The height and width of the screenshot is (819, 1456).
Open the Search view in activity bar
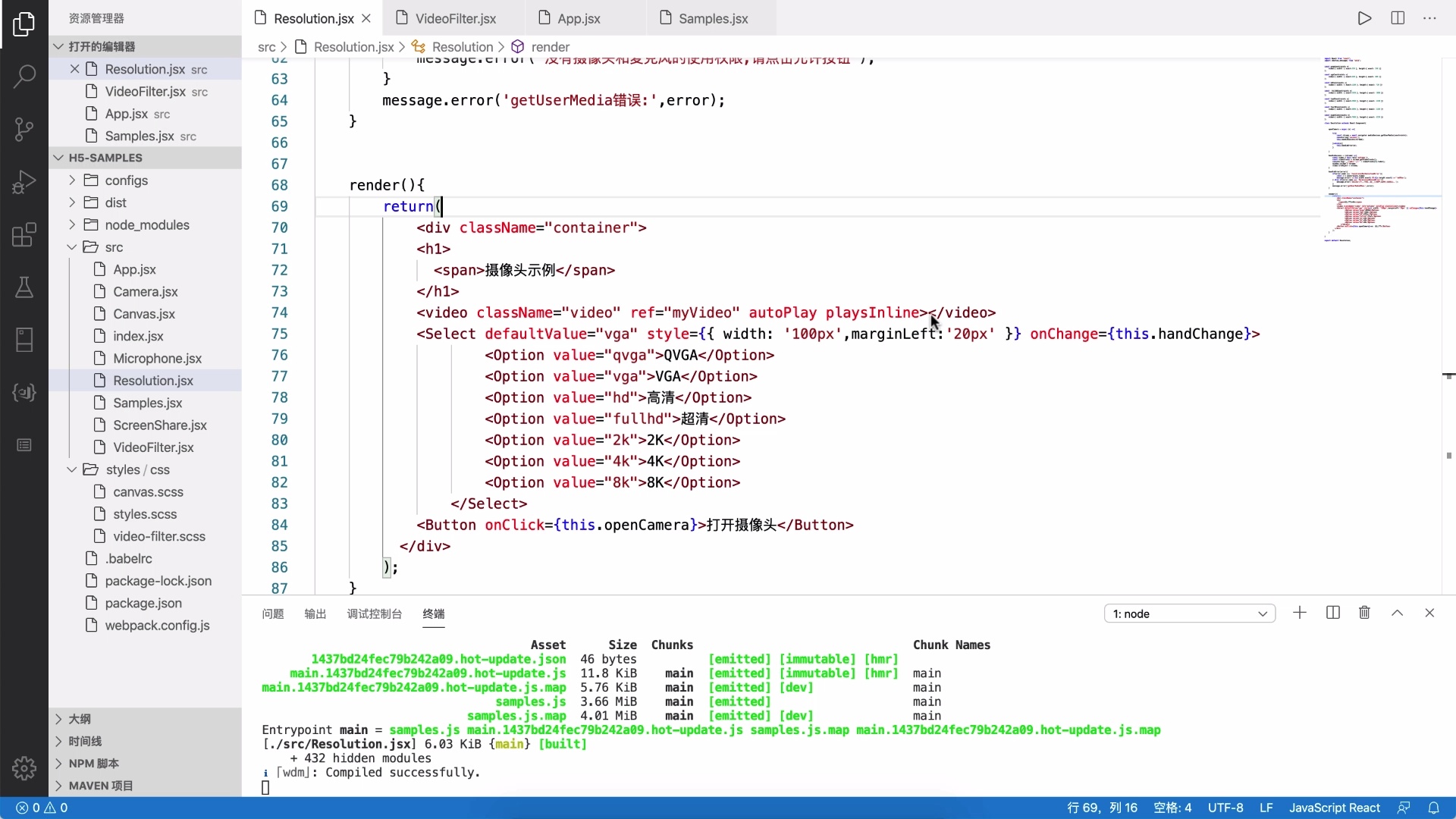click(24, 76)
